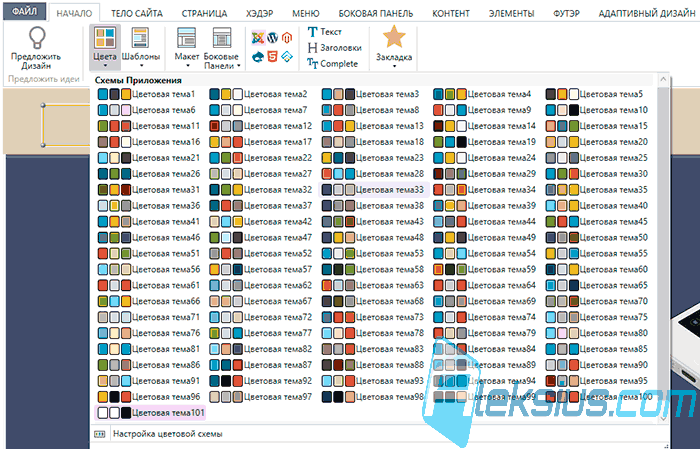Image resolution: width=700 pixels, height=449 pixels.
Task: Apply Цветовая тема5
Action: coord(595,94)
